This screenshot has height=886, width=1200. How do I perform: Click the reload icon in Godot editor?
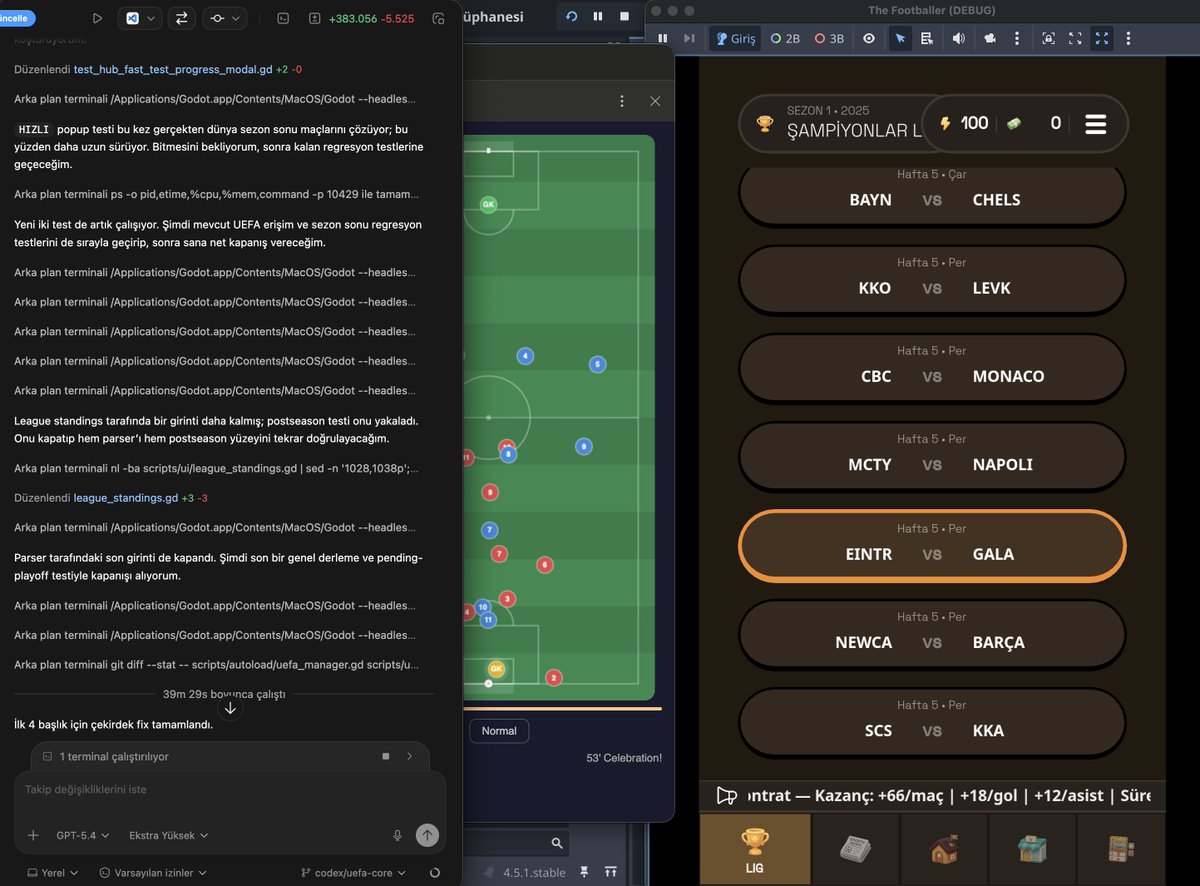tap(571, 16)
